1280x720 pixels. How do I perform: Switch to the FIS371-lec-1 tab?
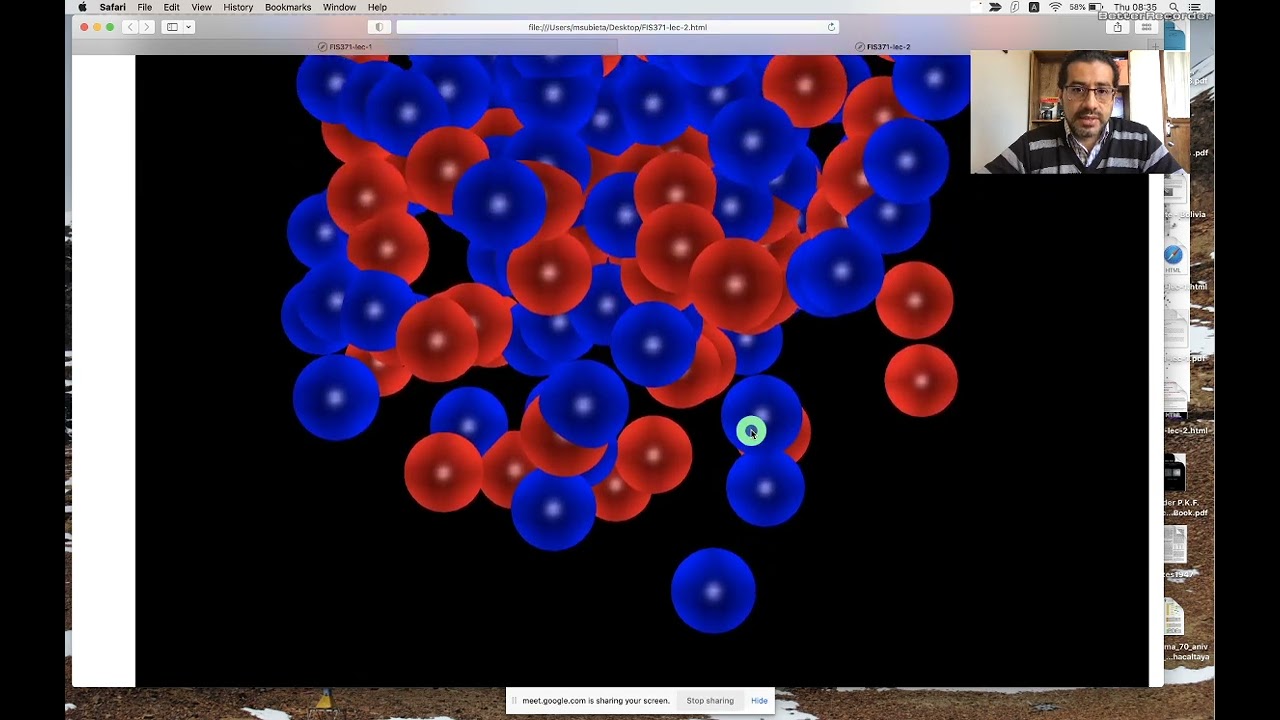tap(345, 47)
